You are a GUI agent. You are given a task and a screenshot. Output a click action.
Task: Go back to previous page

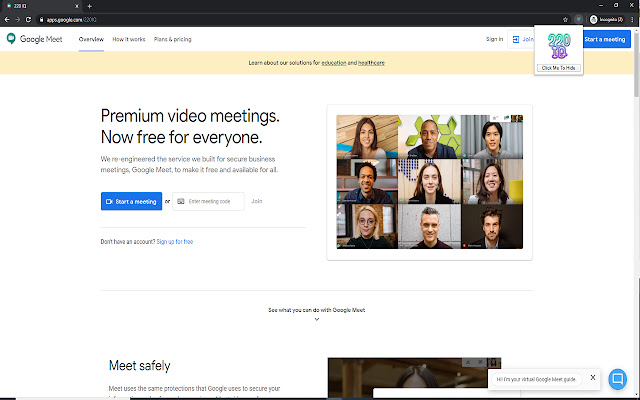tap(7, 19)
